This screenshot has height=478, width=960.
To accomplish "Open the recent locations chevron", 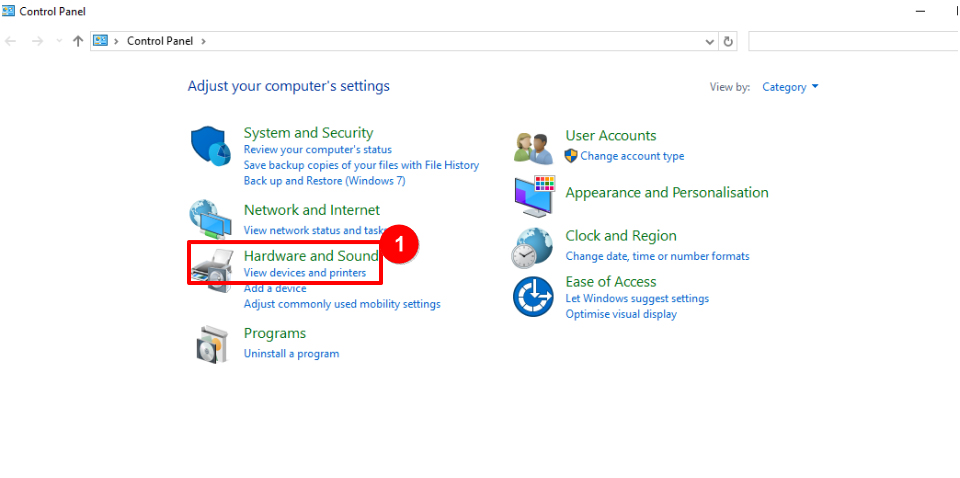I will pos(59,41).
